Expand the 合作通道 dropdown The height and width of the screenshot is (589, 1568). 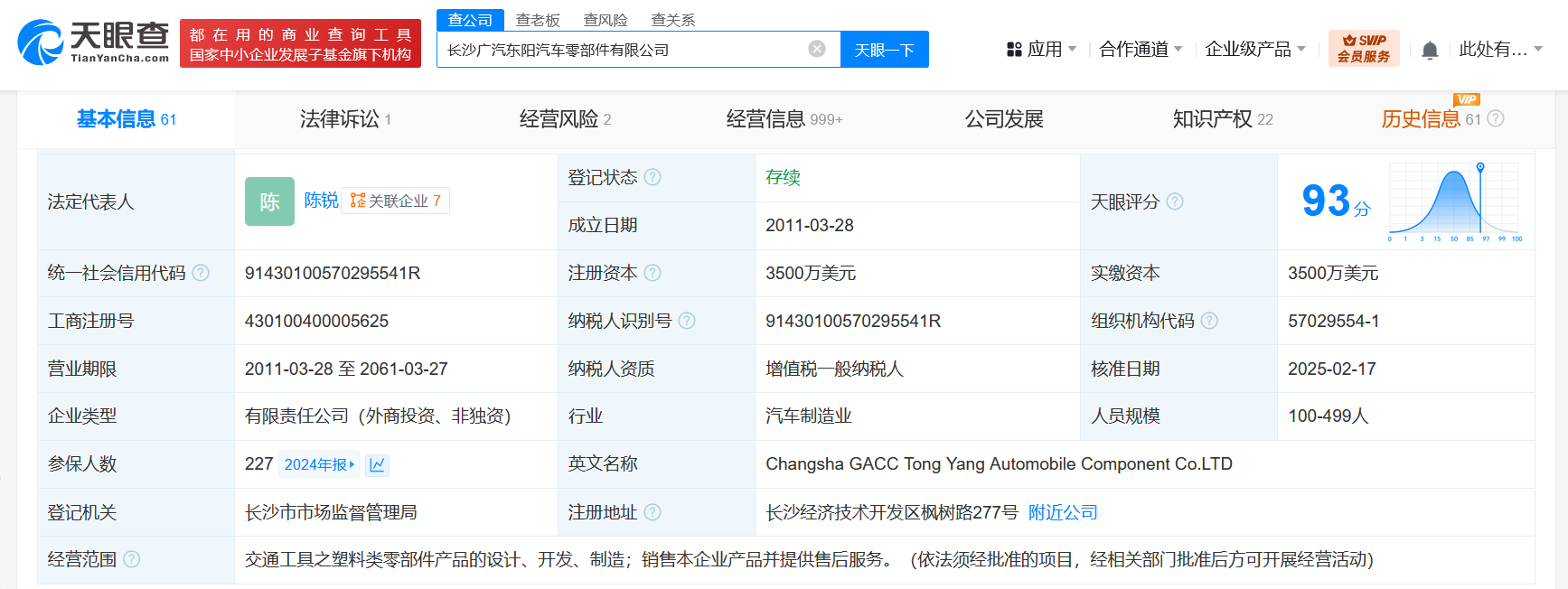(1141, 49)
